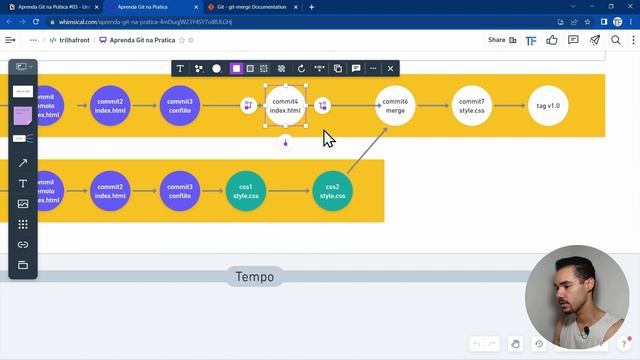Click the undo button
Screen dimensions: 640x360
[477, 344]
